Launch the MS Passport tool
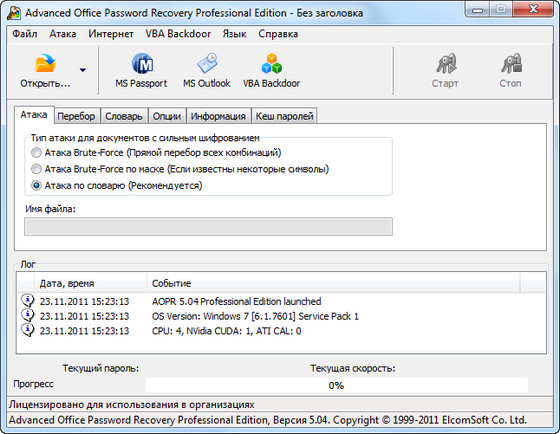 pyautogui.click(x=141, y=71)
